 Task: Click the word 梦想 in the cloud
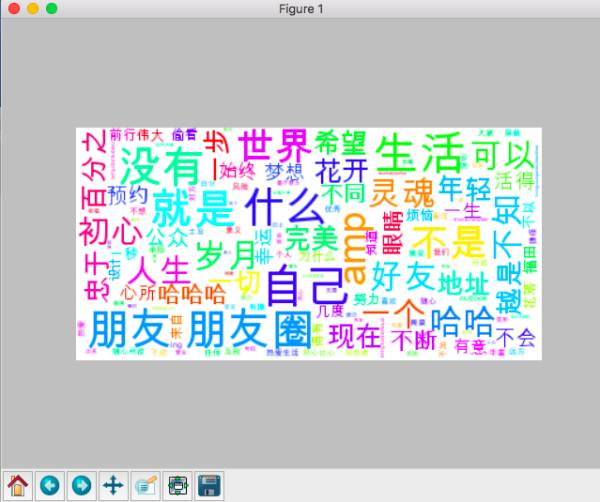284,172
